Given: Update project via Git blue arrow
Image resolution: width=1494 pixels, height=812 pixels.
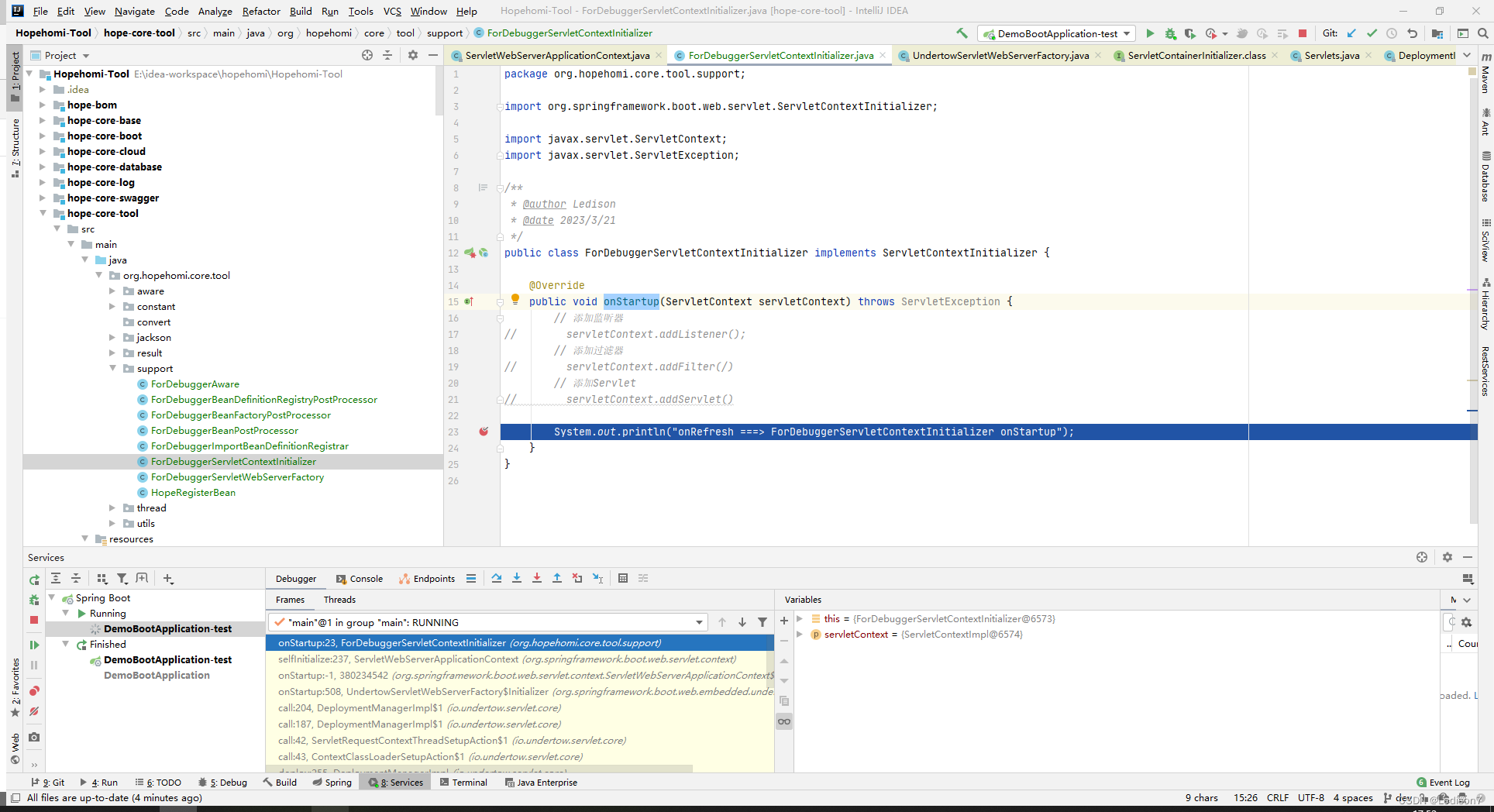Looking at the screenshot, I should [x=1351, y=33].
